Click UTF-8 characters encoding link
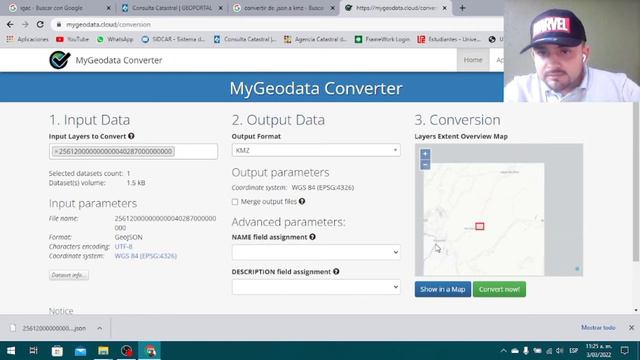This screenshot has width=640, height=360. pos(123,247)
